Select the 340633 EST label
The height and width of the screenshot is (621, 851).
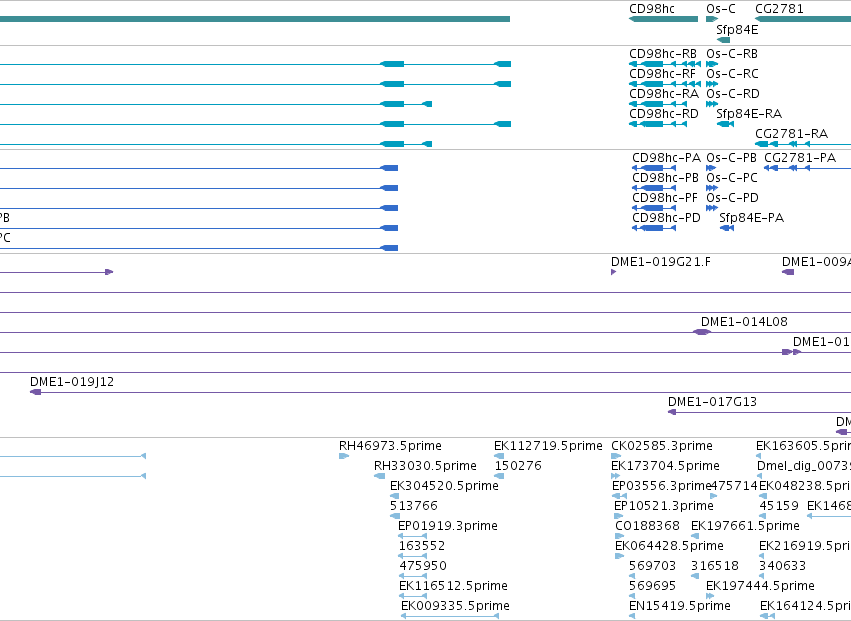pos(782,566)
